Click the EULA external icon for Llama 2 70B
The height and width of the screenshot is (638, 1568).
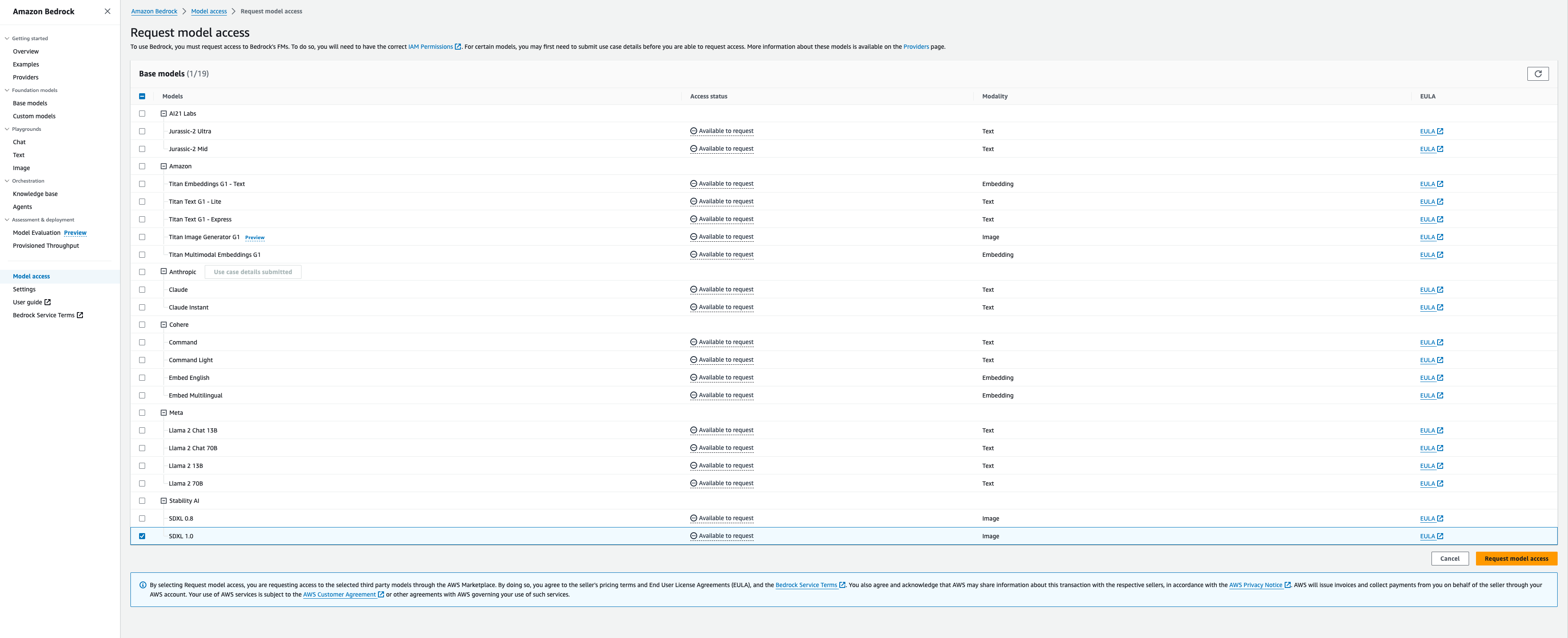(x=1440, y=483)
